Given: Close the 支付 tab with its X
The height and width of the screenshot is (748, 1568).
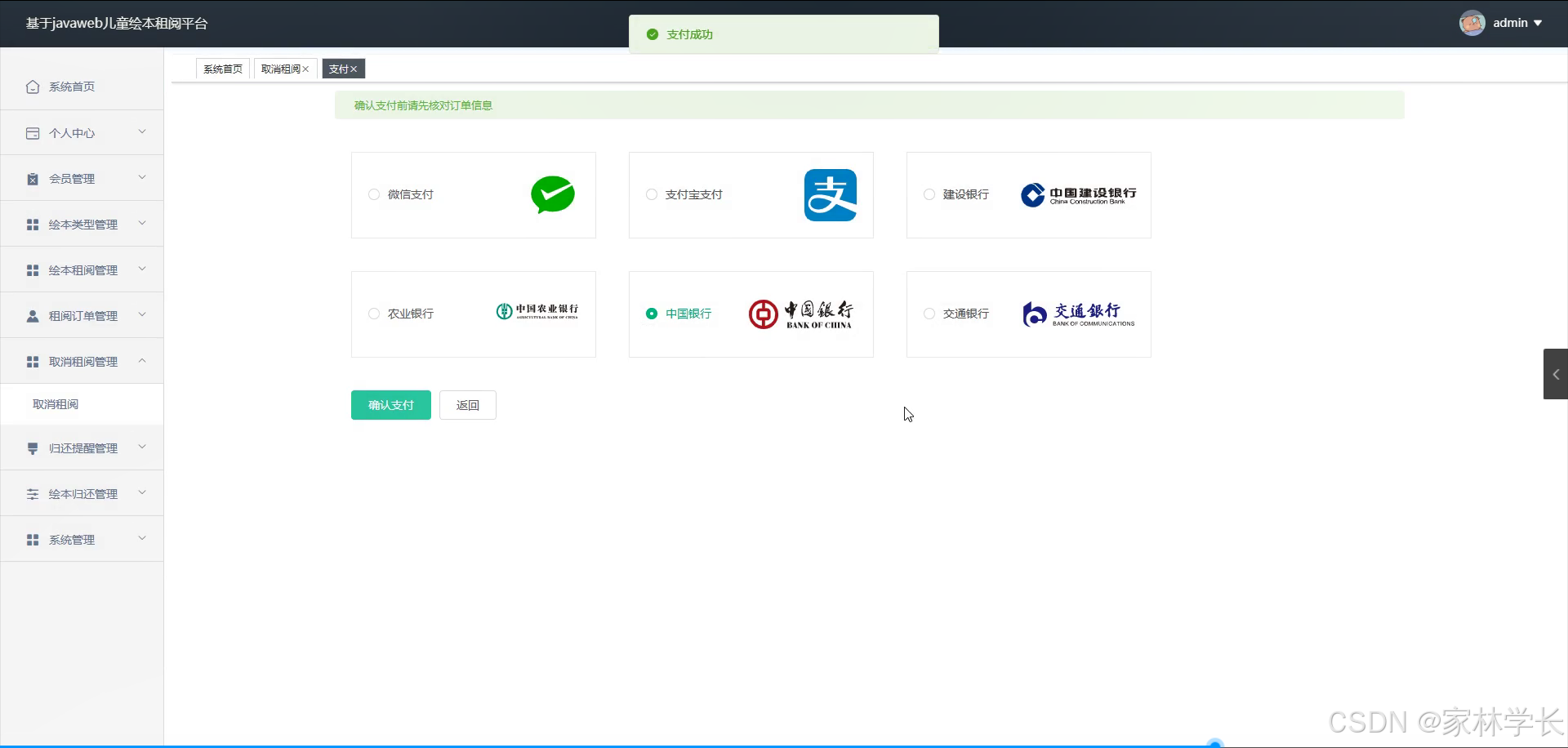Looking at the screenshot, I should click(354, 69).
